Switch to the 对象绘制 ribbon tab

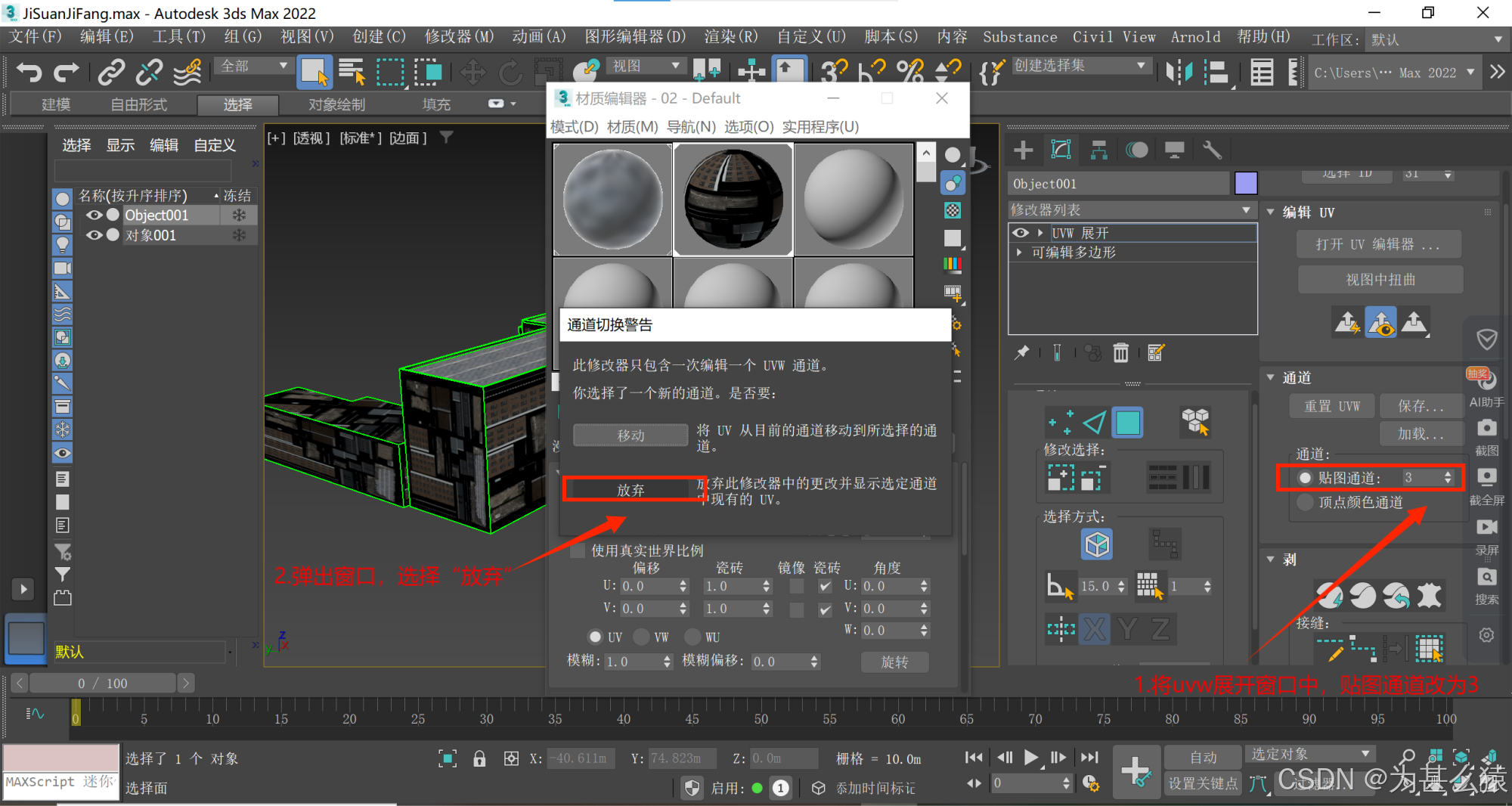point(336,104)
